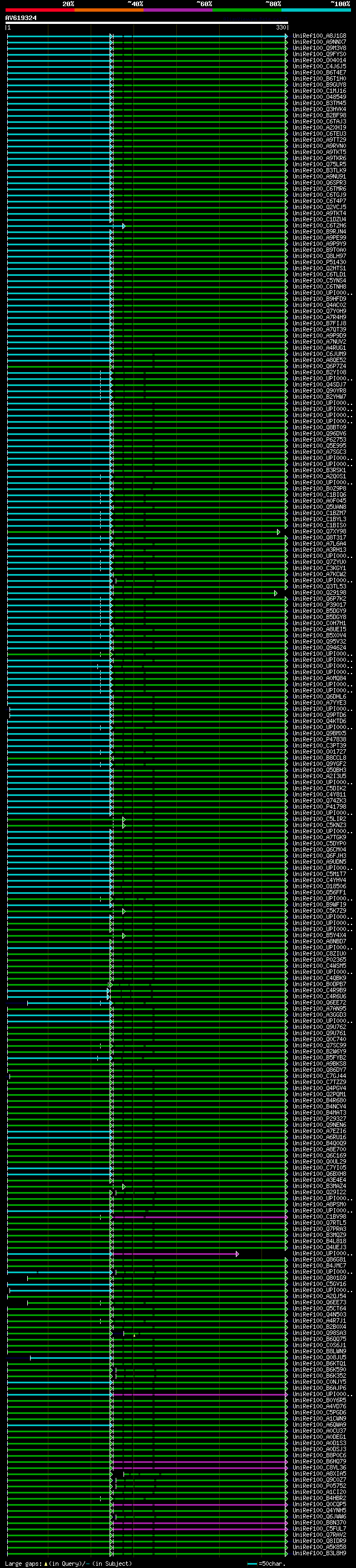The image size is (356, 1568).
Task: Click the orange ~40% identity legend segment
Action: click(109, 10)
